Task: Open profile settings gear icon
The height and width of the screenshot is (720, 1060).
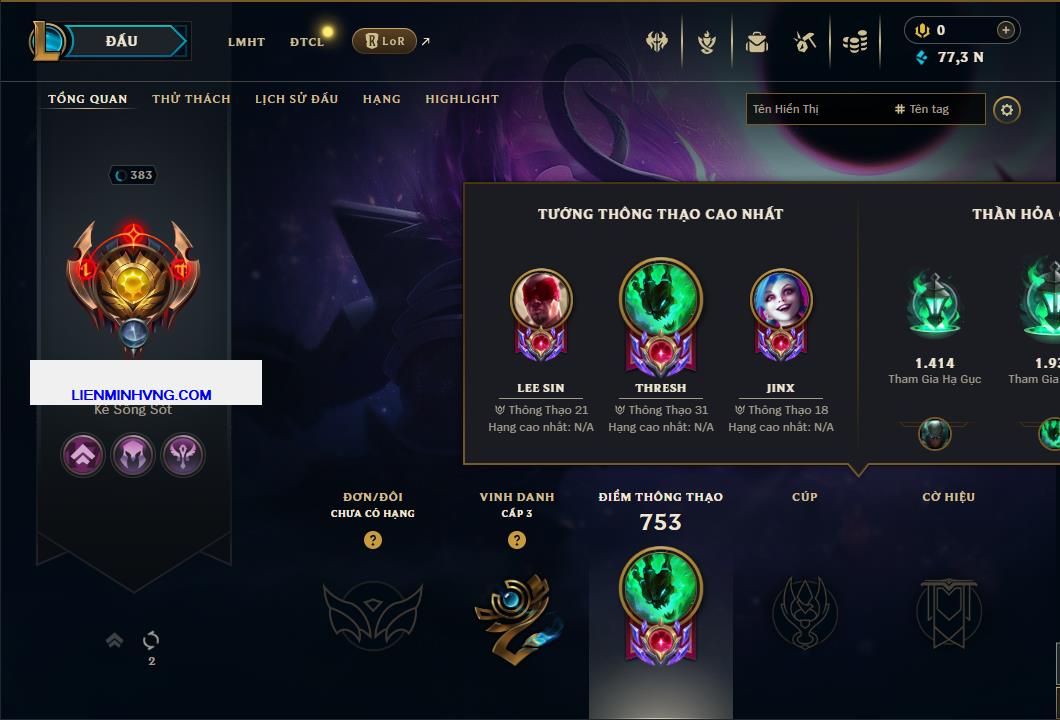Action: pos(1007,110)
